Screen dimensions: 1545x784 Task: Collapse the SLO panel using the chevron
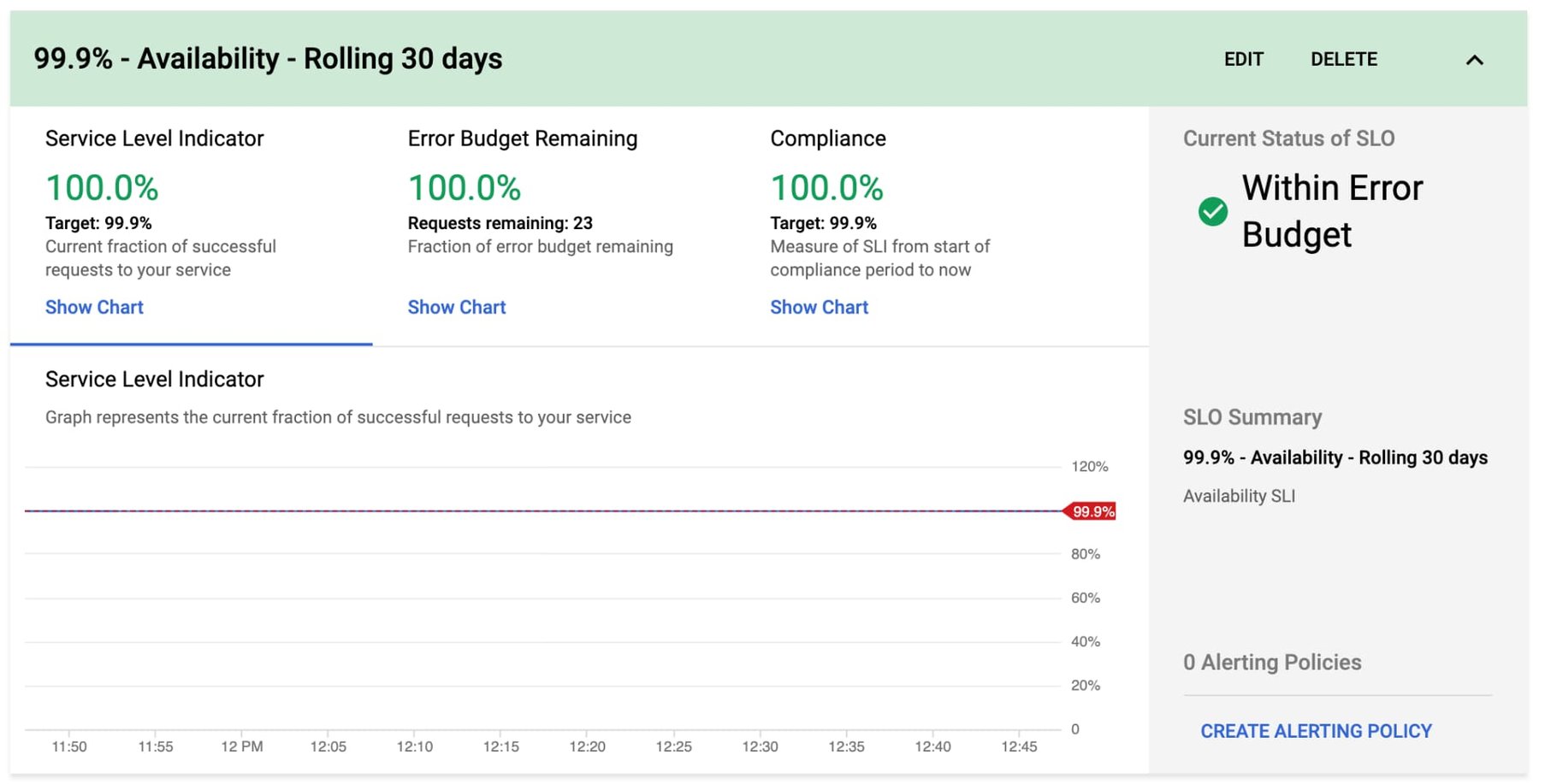pos(1474,60)
